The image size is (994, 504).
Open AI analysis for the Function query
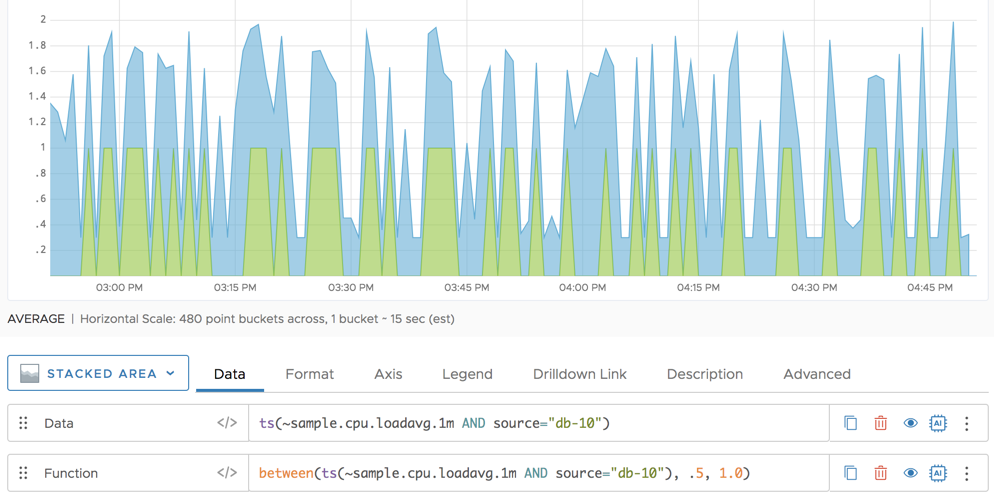tap(937, 473)
